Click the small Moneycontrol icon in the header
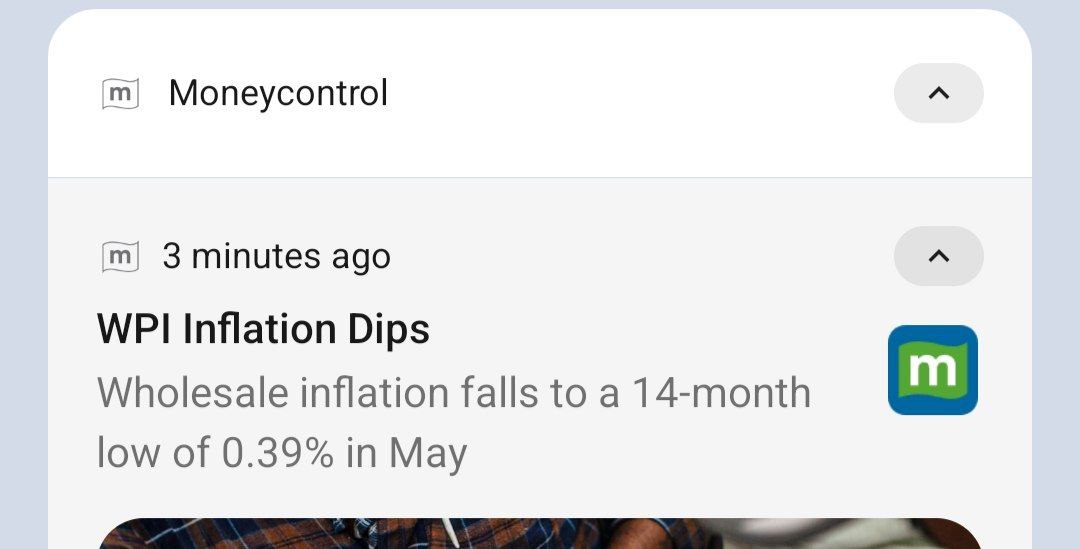The width and height of the screenshot is (1080, 549). tap(120, 94)
